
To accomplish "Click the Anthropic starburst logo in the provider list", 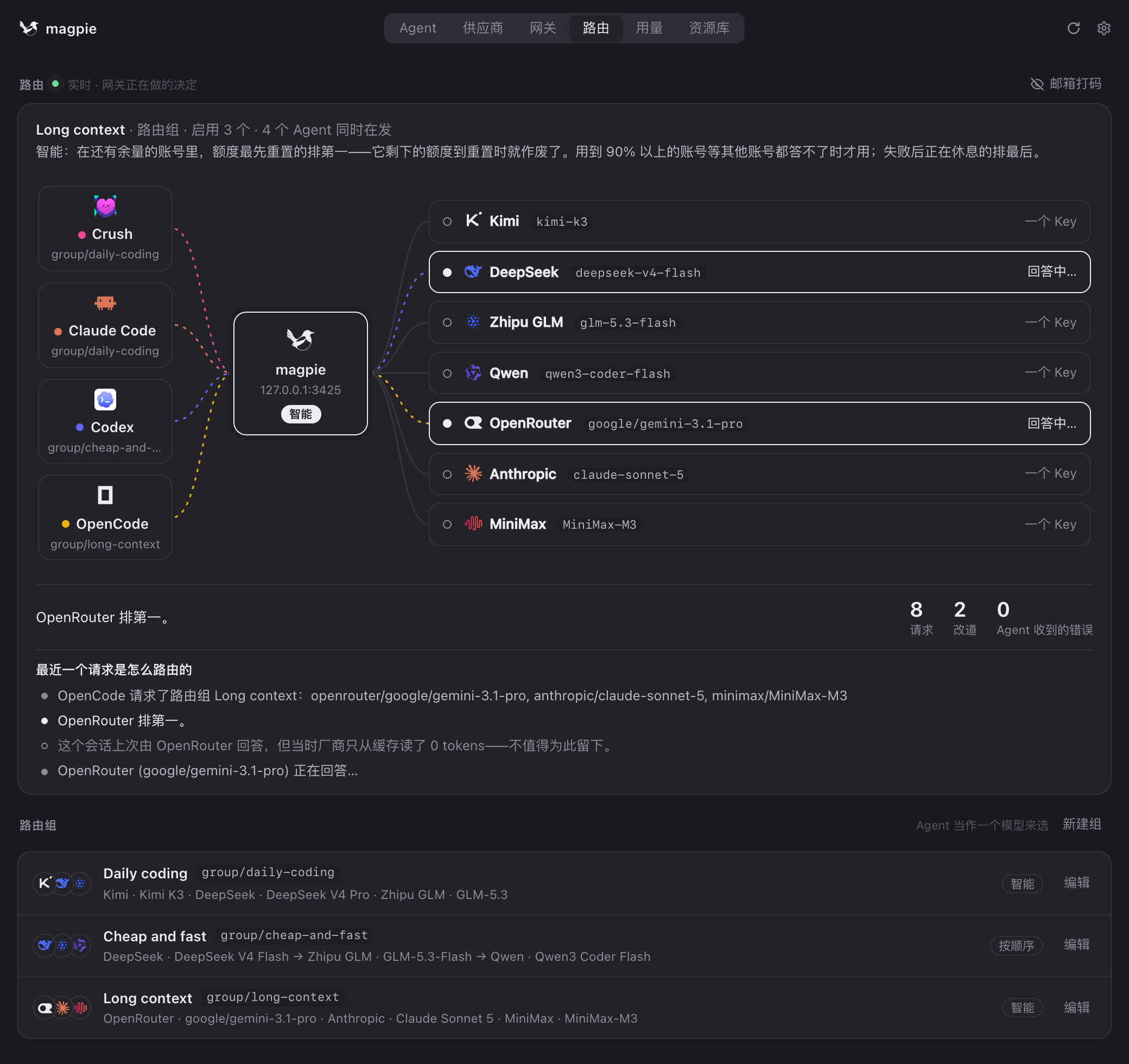I will tap(474, 474).
